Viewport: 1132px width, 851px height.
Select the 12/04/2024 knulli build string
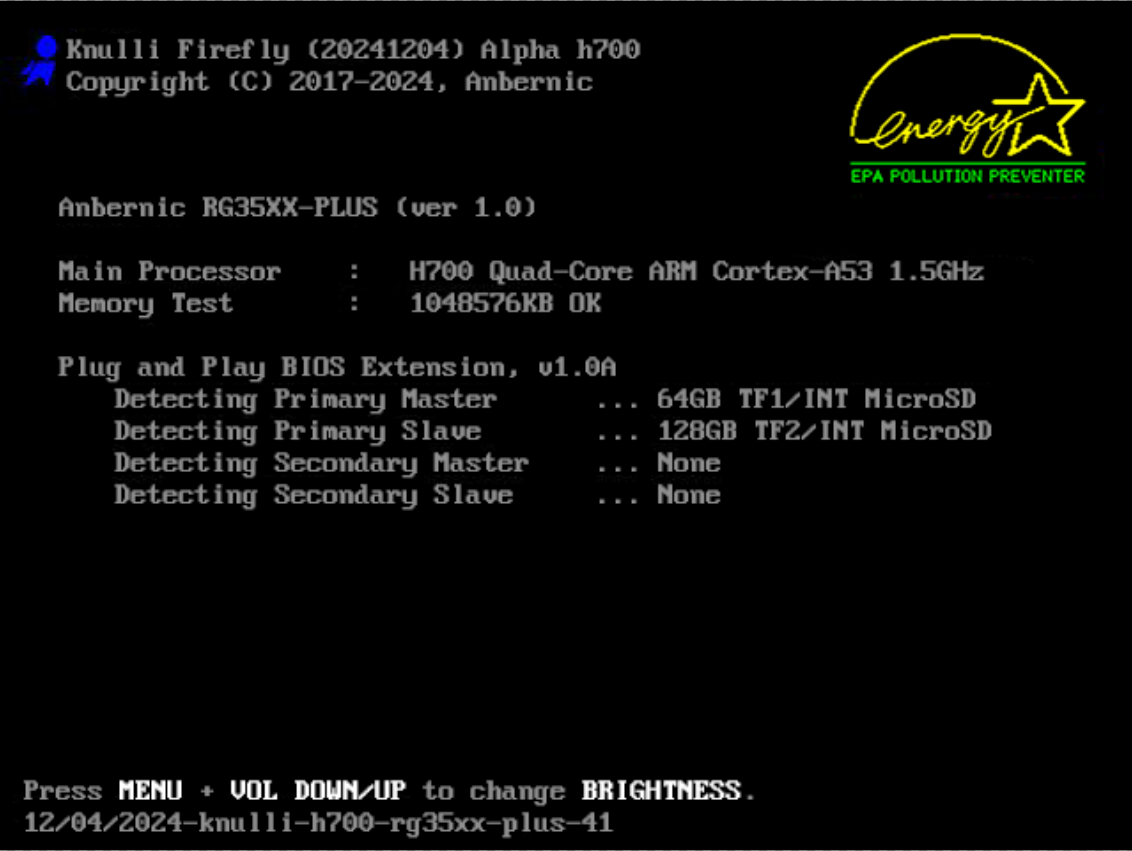[318, 824]
